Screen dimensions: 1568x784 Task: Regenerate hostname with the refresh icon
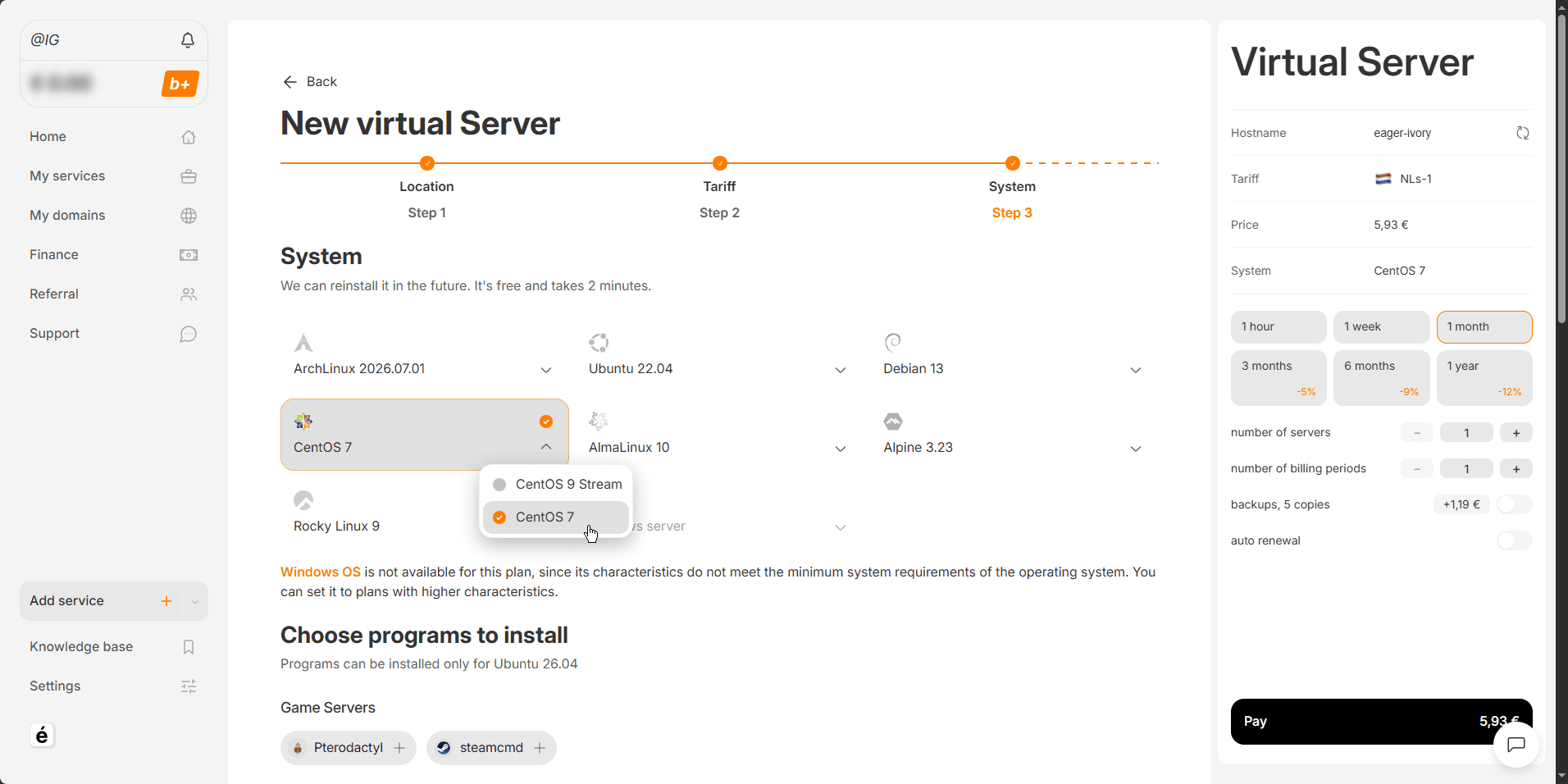tap(1523, 133)
